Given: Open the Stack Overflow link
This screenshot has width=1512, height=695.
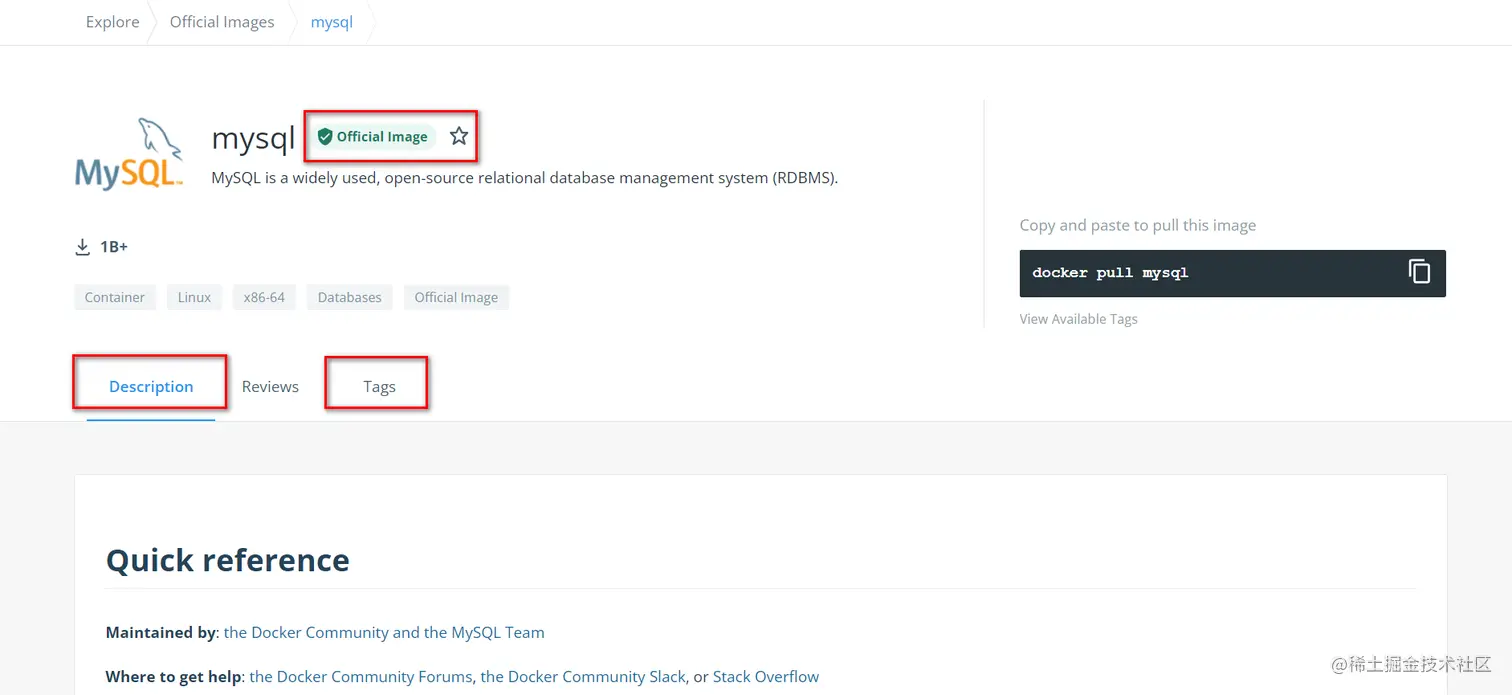Looking at the screenshot, I should tap(766, 677).
